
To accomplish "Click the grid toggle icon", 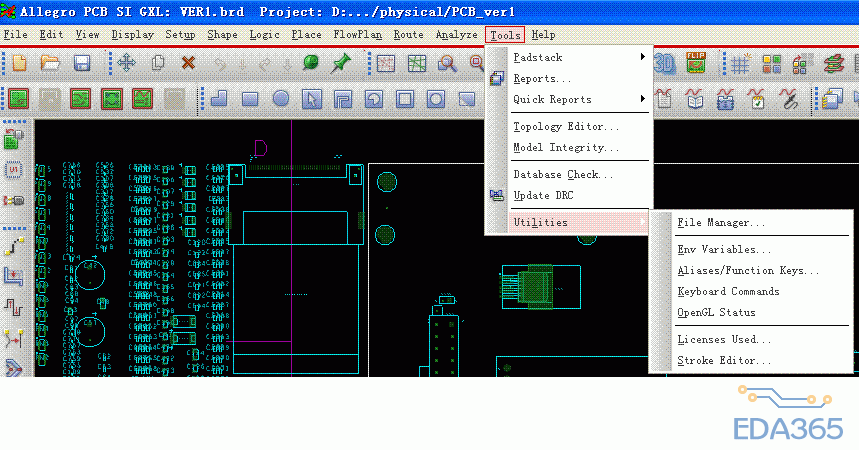I will [740, 64].
